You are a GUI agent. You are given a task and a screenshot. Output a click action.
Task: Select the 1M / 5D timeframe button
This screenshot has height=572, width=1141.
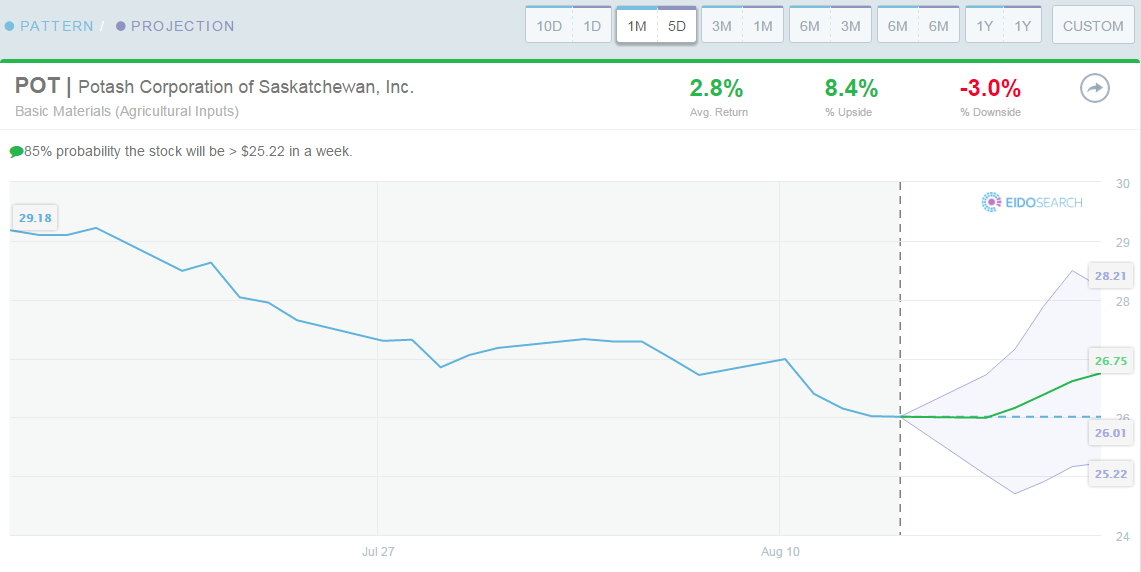[656, 25]
